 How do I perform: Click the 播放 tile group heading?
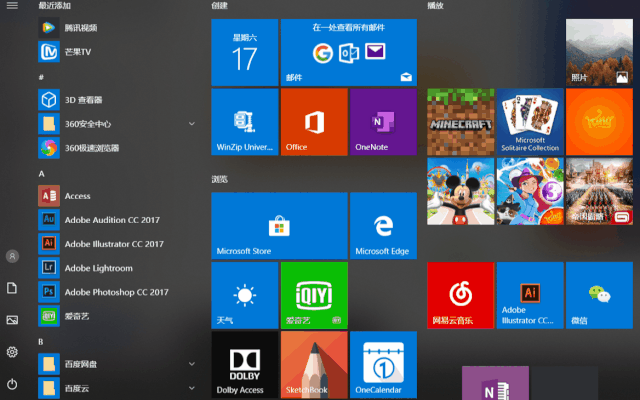(x=435, y=6)
